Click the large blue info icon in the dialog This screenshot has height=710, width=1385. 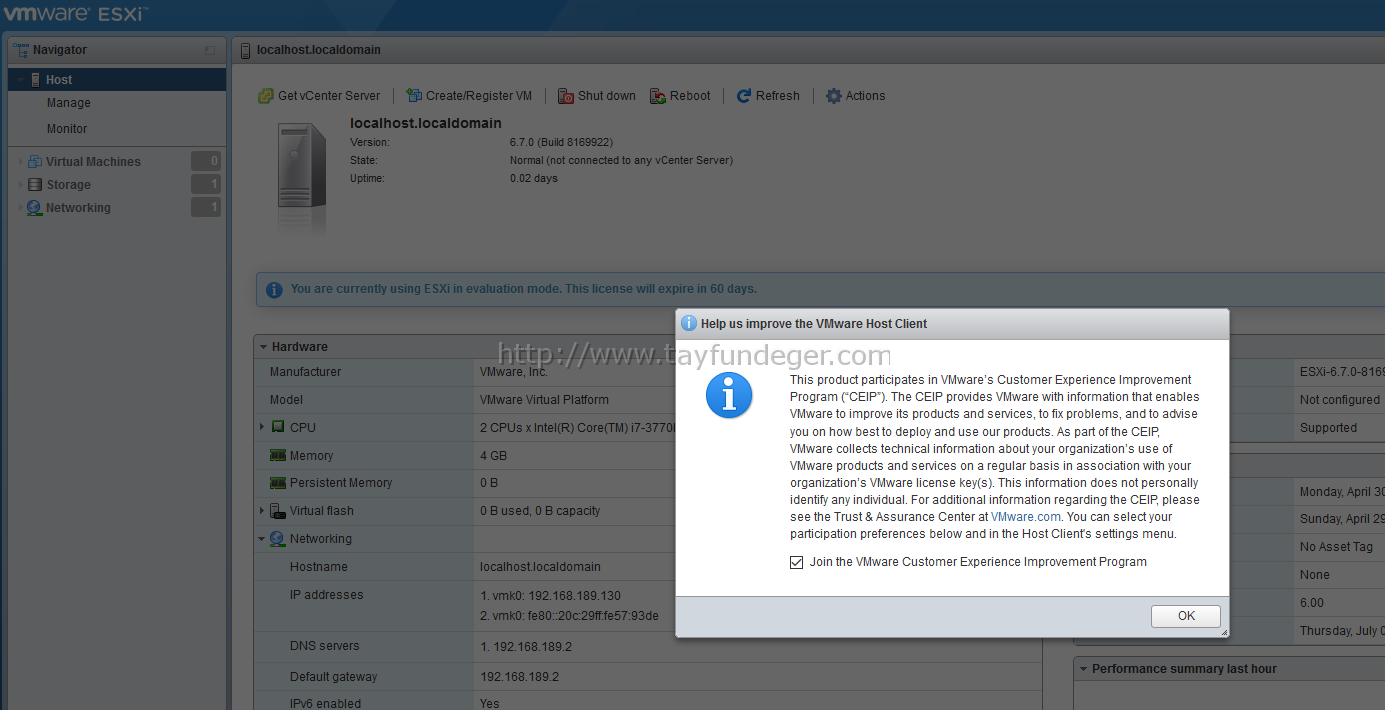tap(729, 396)
